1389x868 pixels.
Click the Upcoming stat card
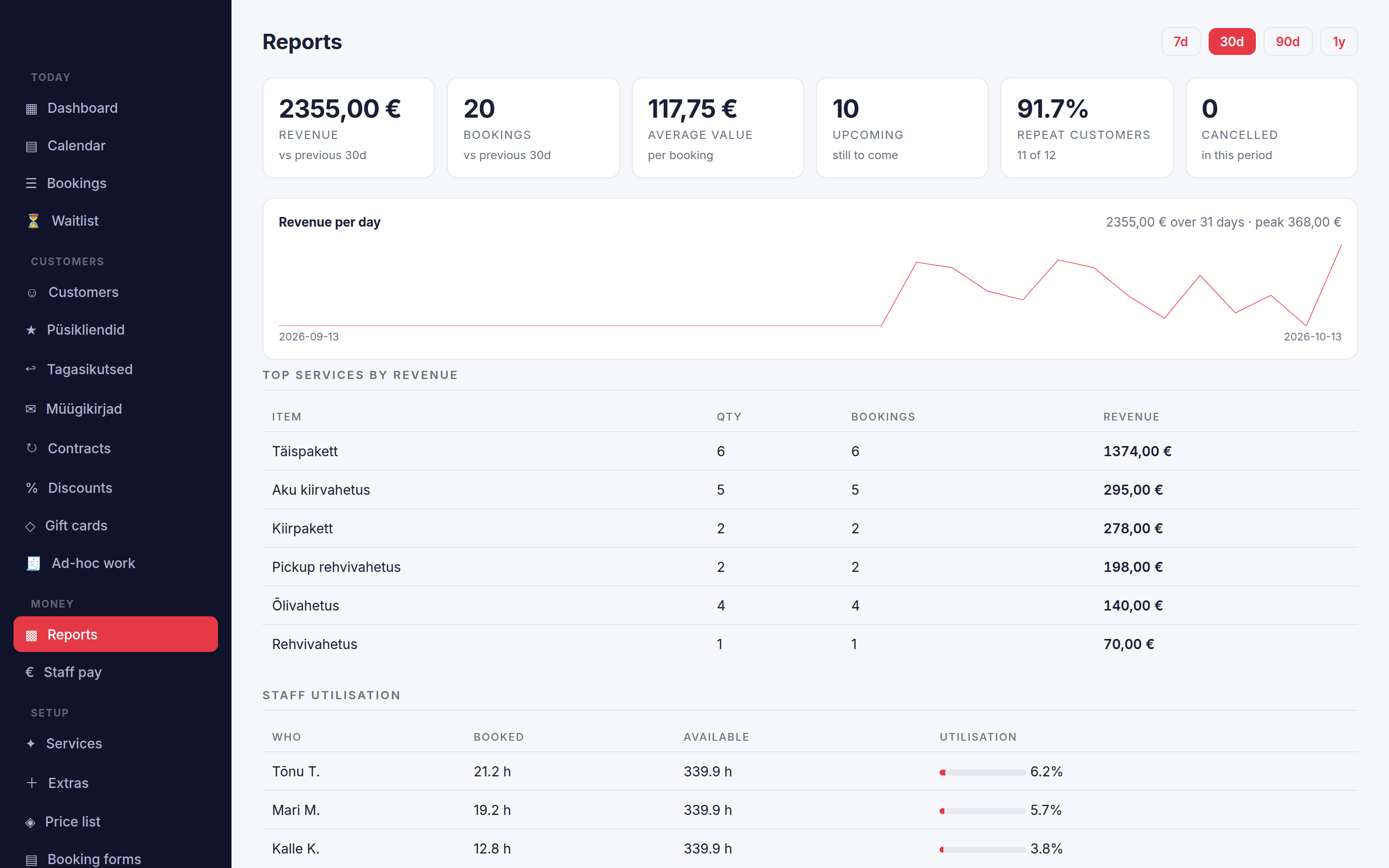click(x=902, y=128)
